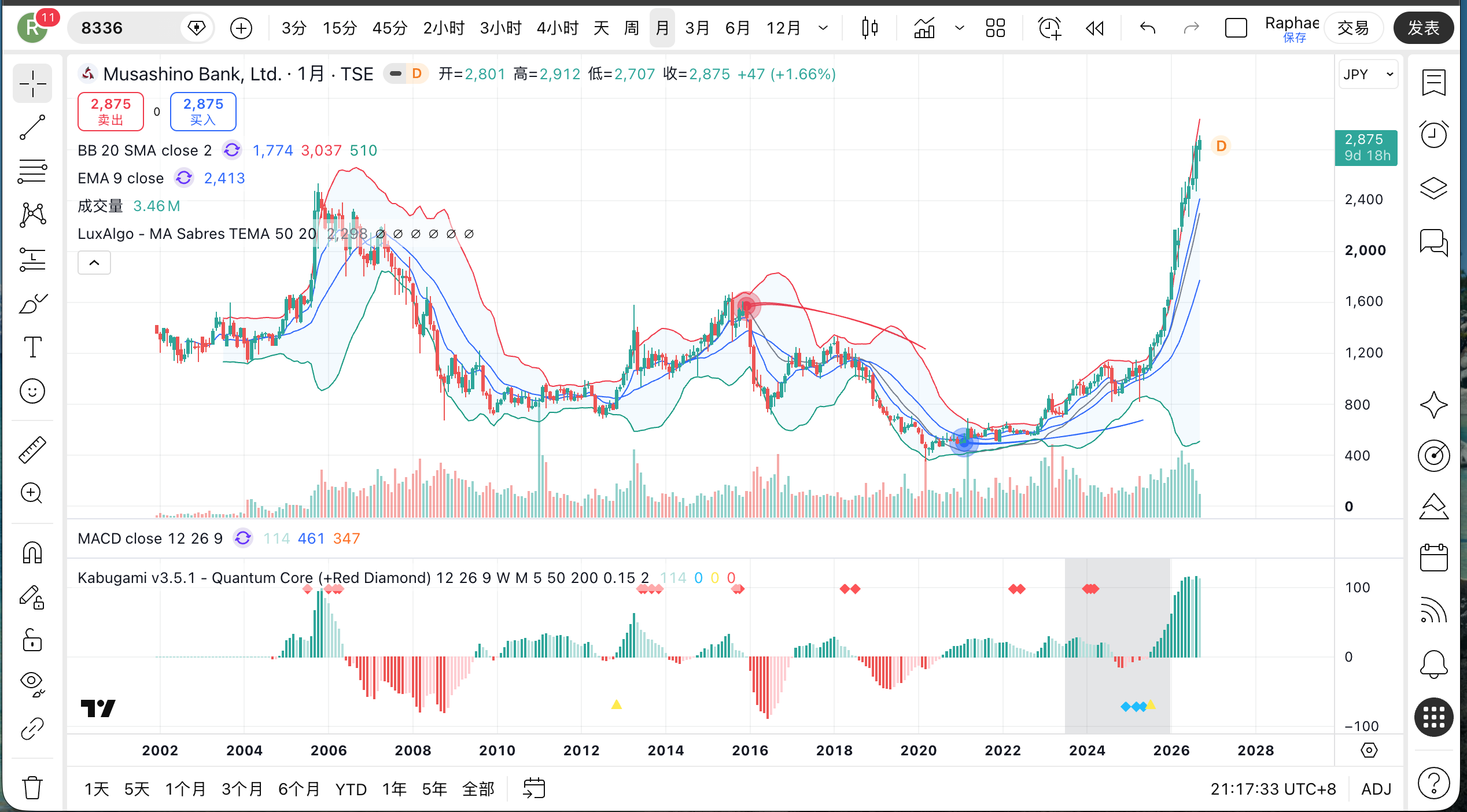This screenshot has width=1467, height=812.
Task: Activate the zoom in tool
Action: click(32, 493)
